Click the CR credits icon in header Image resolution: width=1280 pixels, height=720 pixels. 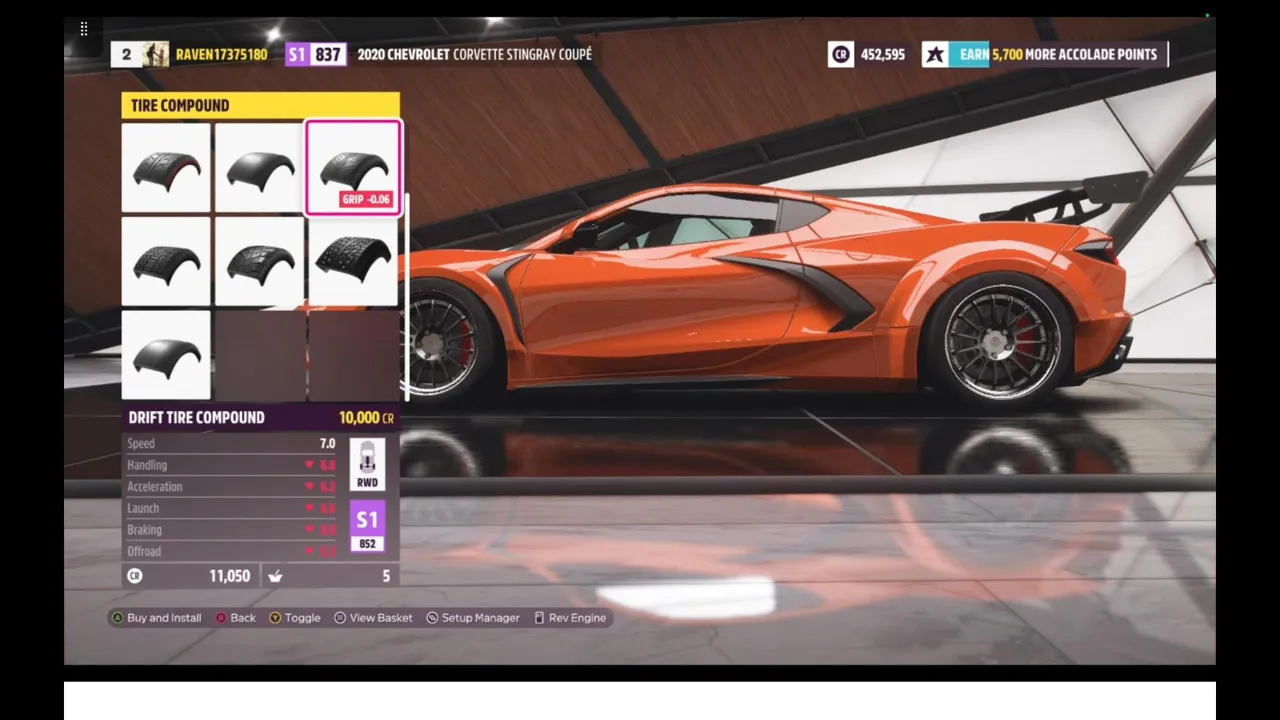point(841,54)
